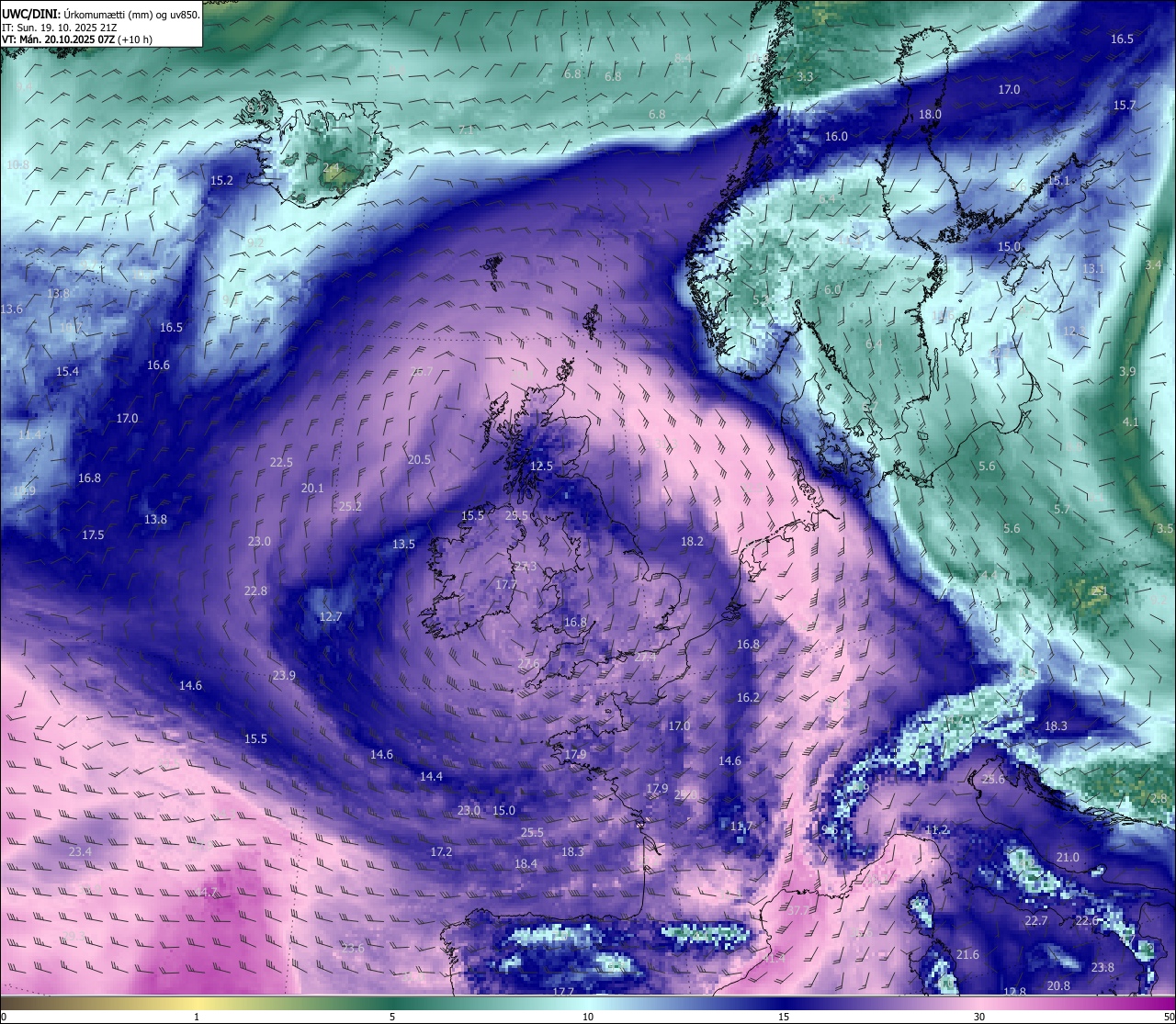Click the 20.1 value in the Atlantic
Screen dimensions: 1176x1024
[312, 489]
